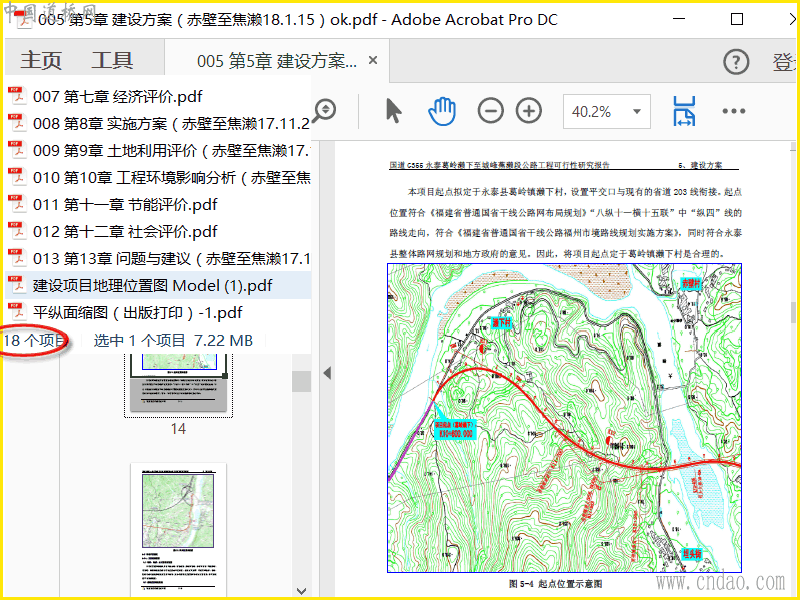Select file 011 第十一章 节能评价.pdf

pos(125,205)
